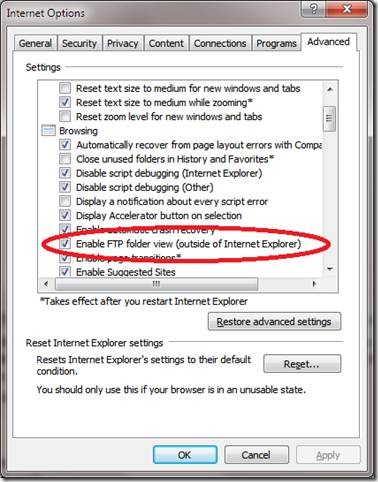Click the horizontal scroll left arrow
378x482 pixels.
click(x=46, y=284)
